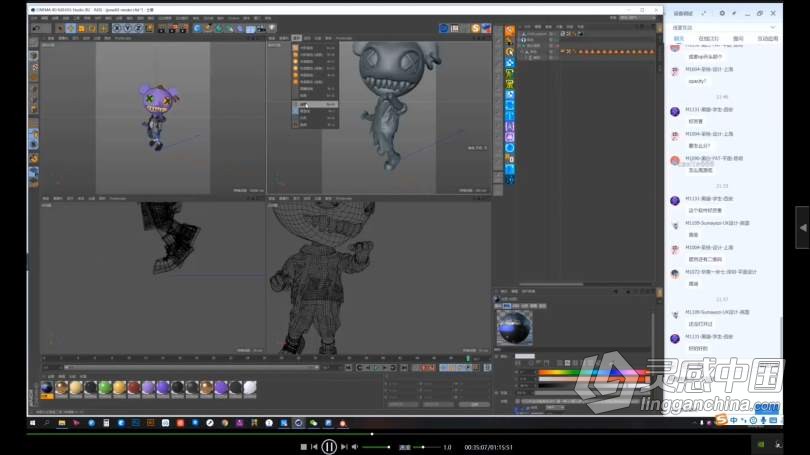This screenshot has width=810, height=455.
Task: Select the white material sphere
Action: (x=250, y=388)
